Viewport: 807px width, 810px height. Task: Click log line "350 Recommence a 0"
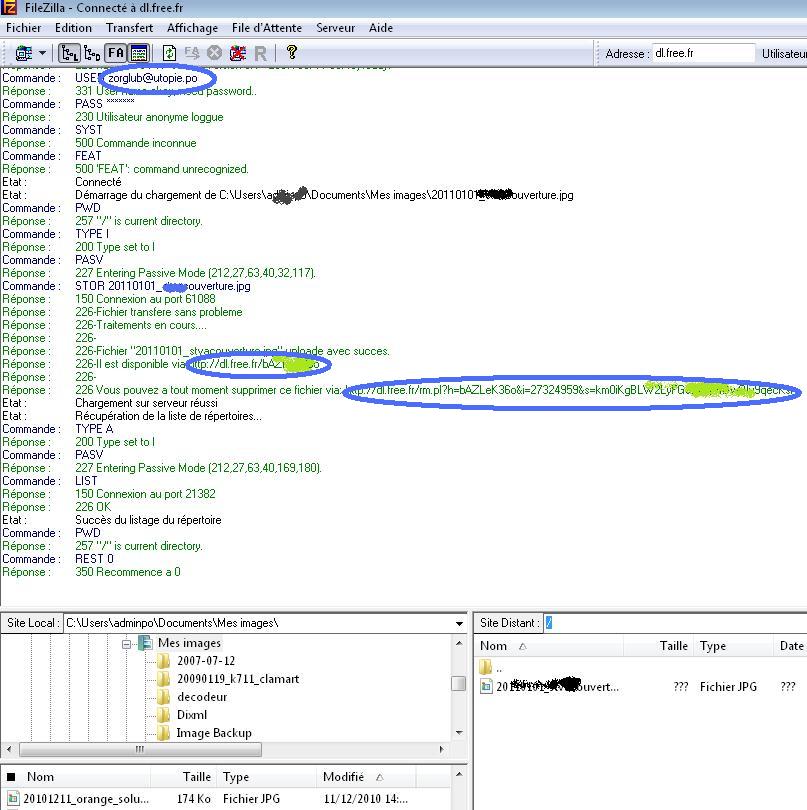pyautogui.click(x=128, y=572)
